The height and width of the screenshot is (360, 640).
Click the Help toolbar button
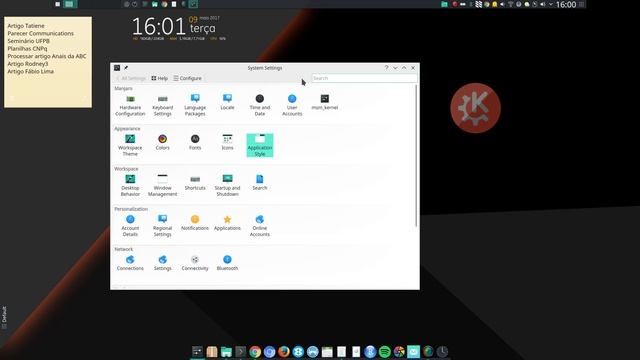pyautogui.click(x=160, y=78)
